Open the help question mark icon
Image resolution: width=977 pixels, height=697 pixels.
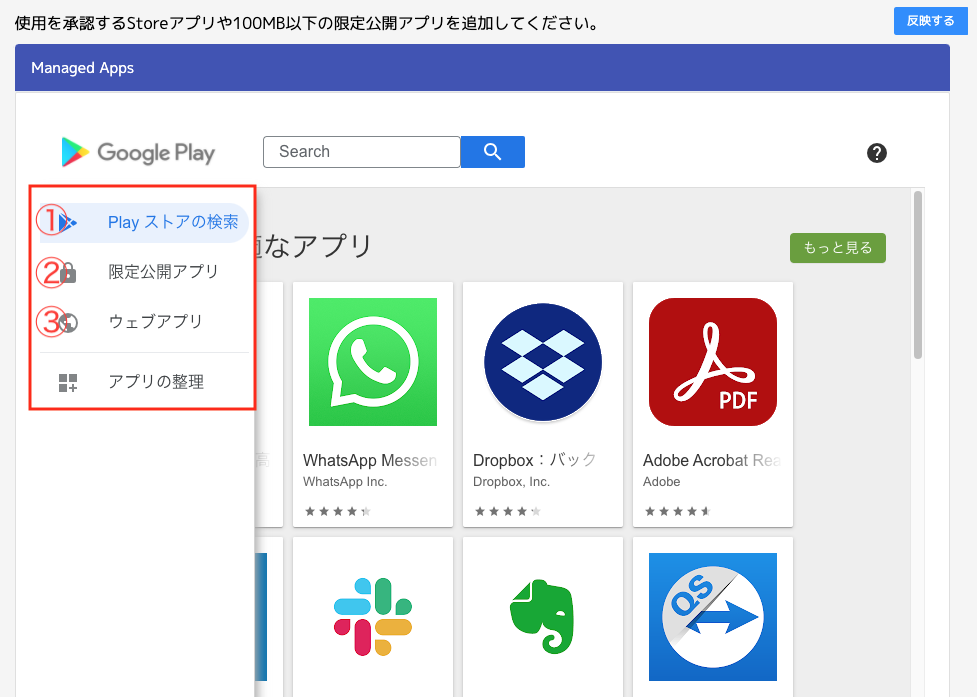click(x=877, y=153)
